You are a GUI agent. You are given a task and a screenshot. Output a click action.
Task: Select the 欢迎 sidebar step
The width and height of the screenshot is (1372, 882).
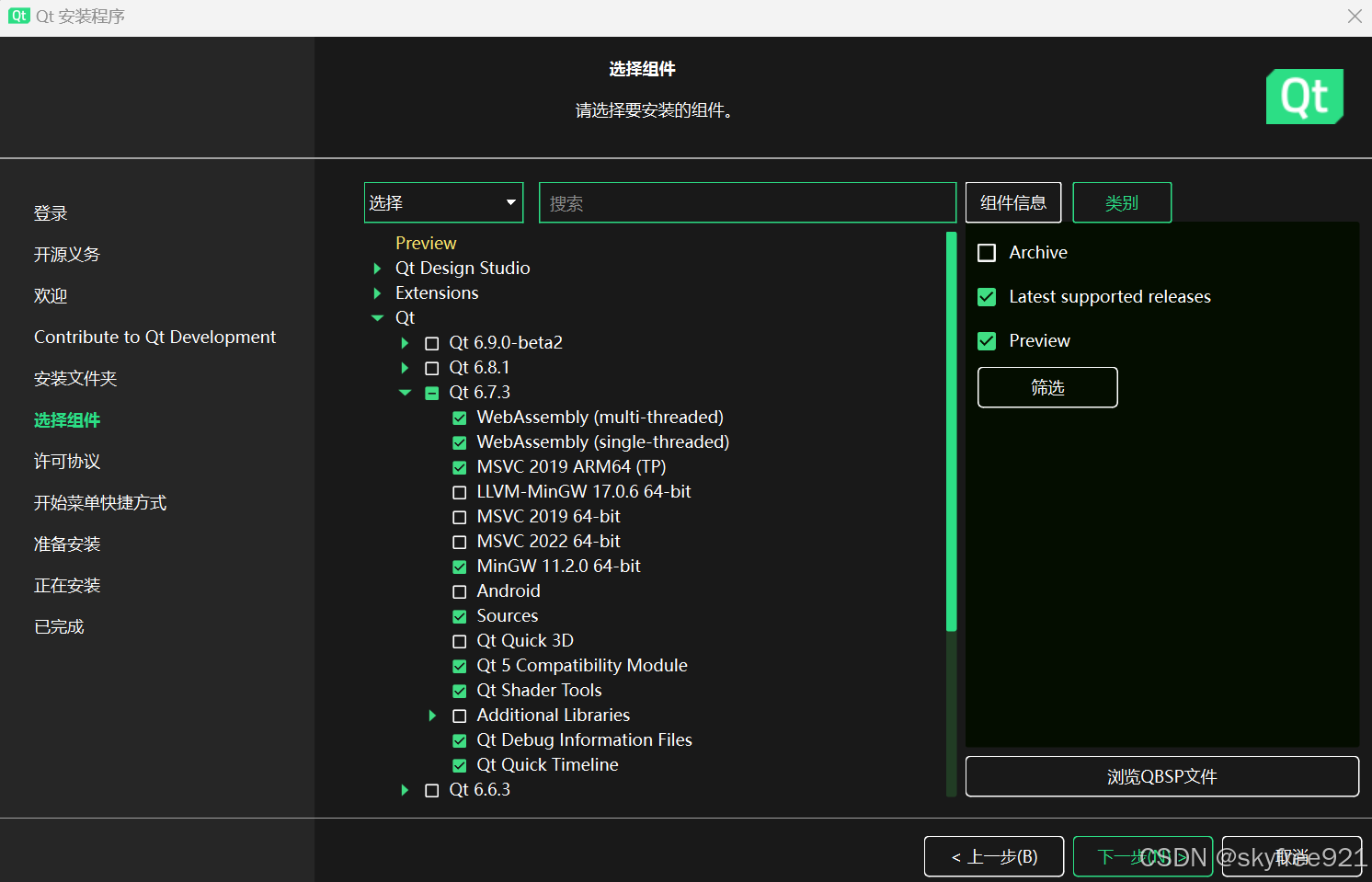click(x=51, y=296)
